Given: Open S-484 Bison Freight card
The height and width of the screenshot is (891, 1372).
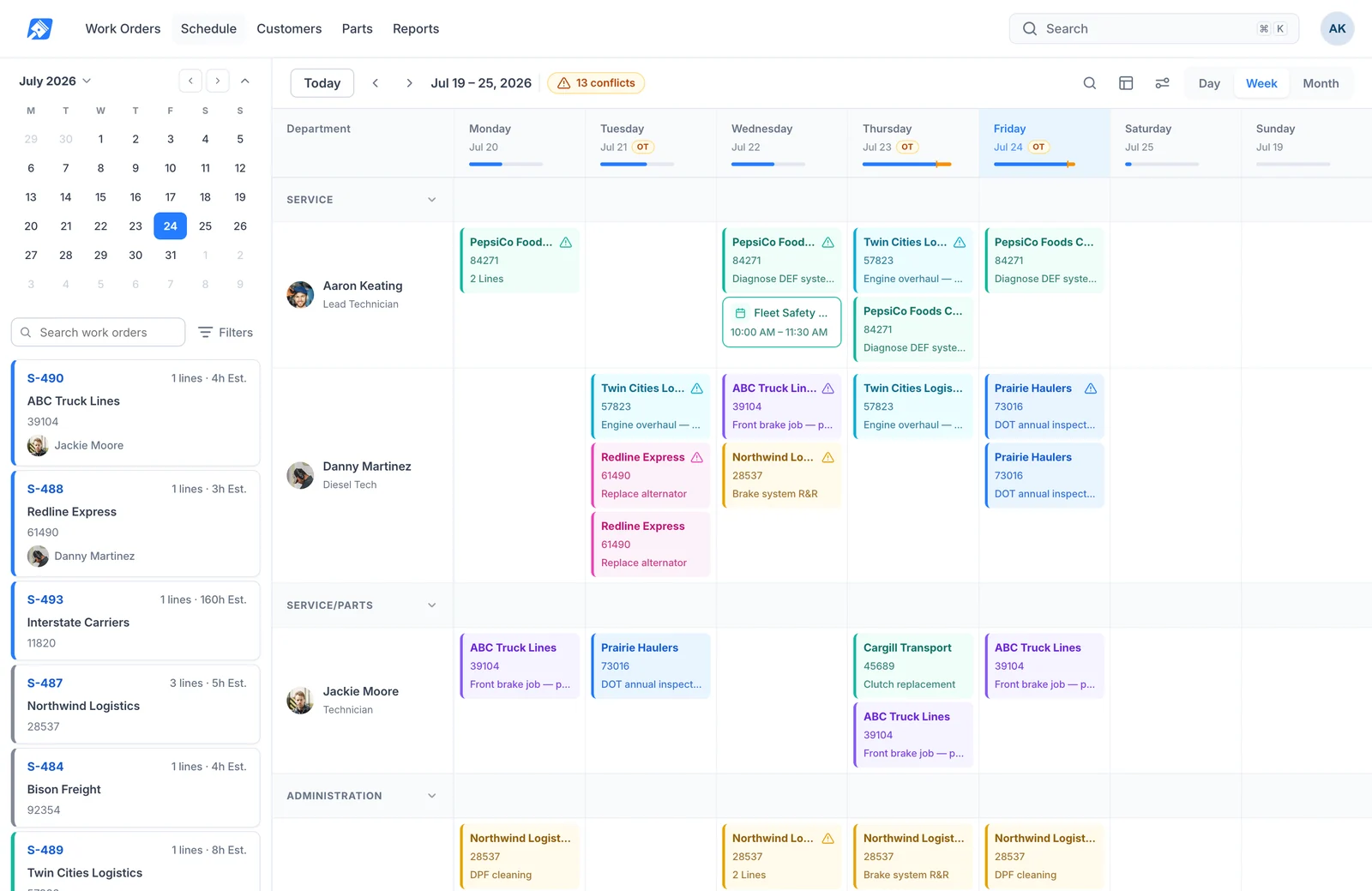Looking at the screenshot, I should 135,787.
